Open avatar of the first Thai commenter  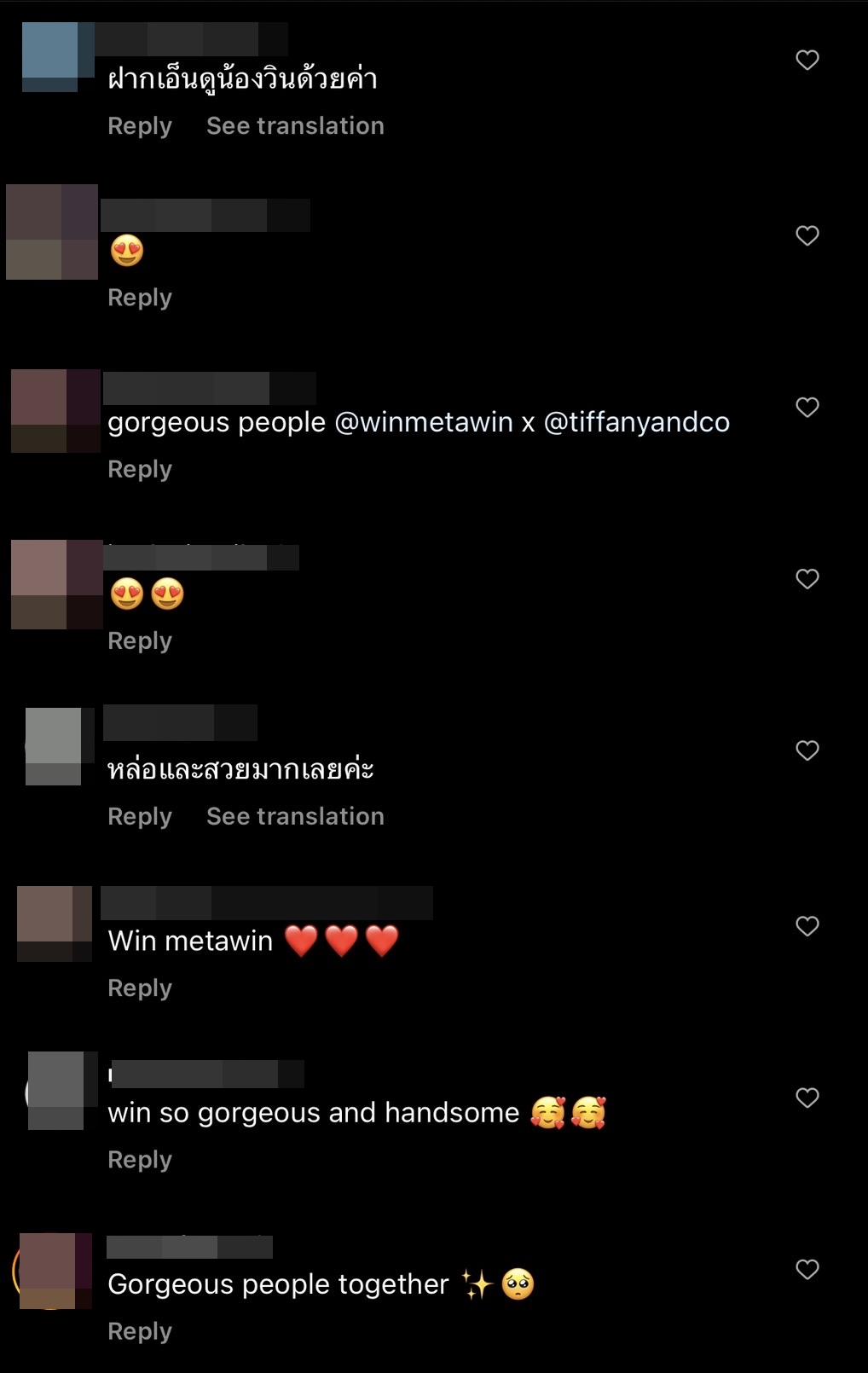(x=57, y=57)
